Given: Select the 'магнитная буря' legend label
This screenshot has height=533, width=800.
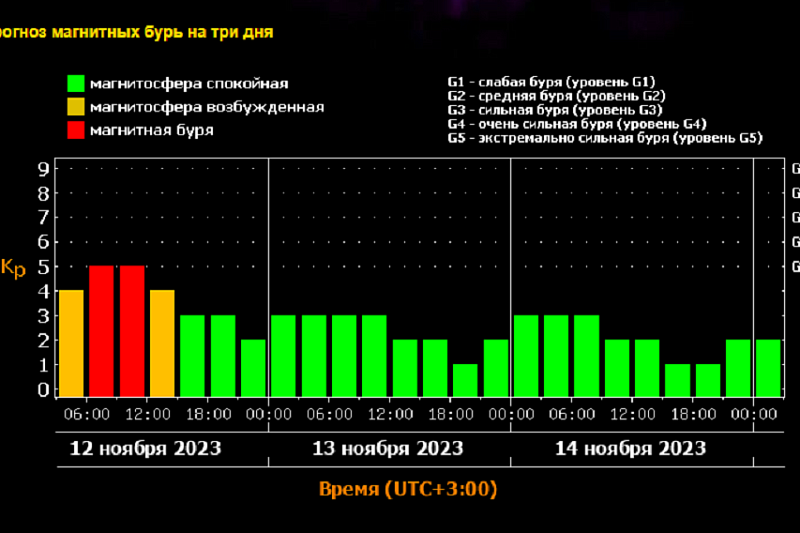Looking at the screenshot, I should pos(151,130).
